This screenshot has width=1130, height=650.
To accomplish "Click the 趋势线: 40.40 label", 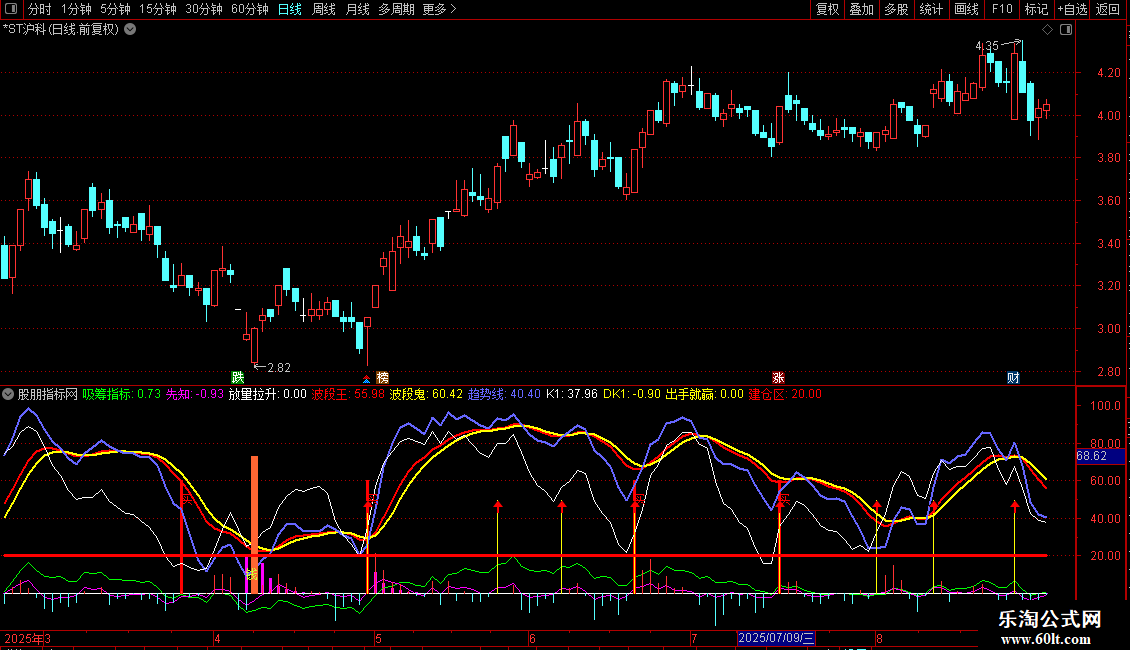I will (504, 394).
